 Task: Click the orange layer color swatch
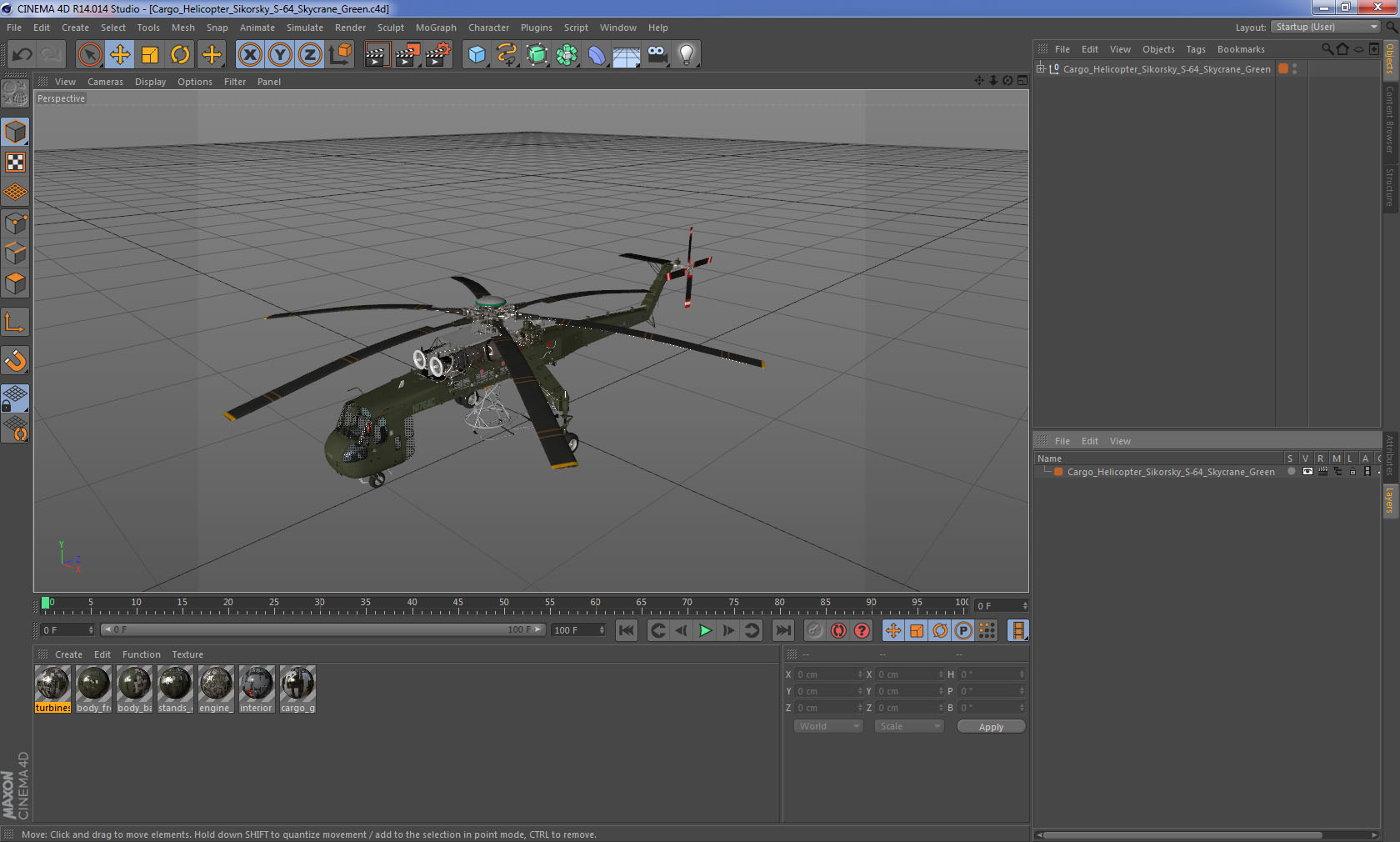[1058, 472]
